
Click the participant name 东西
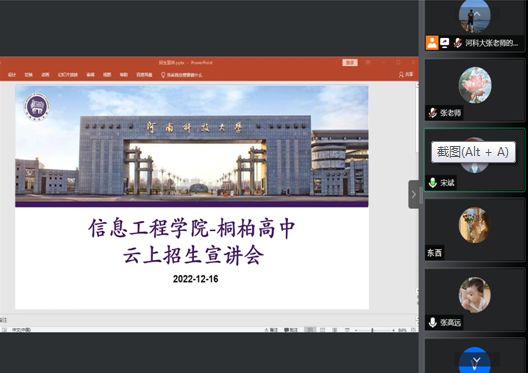[434, 252]
